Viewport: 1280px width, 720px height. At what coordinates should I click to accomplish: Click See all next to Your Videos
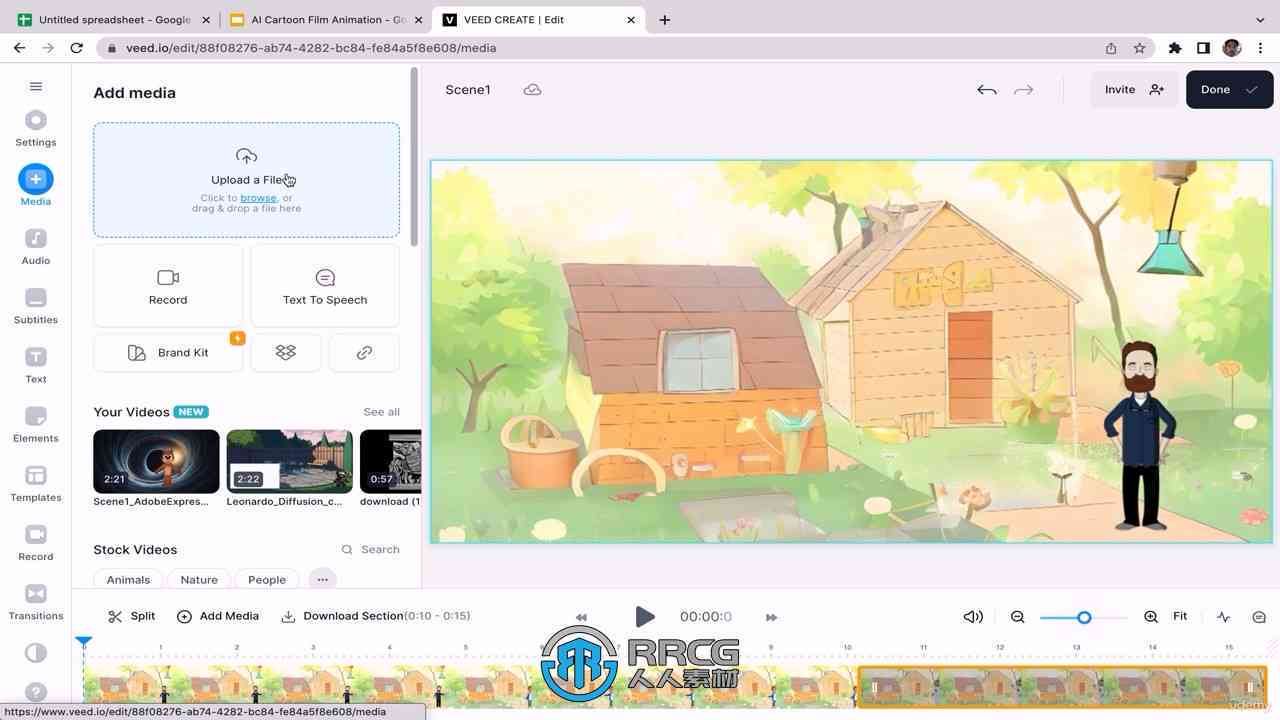381,412
